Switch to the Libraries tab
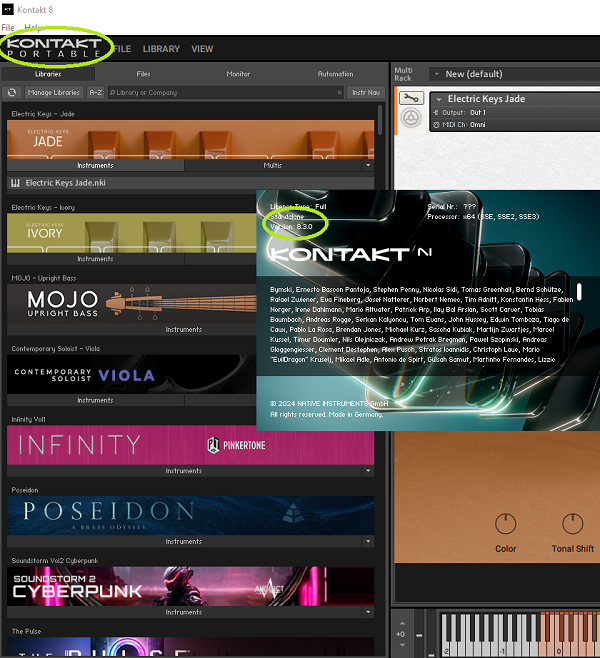This screenshot has height=658, width=600. click(48, 74)
